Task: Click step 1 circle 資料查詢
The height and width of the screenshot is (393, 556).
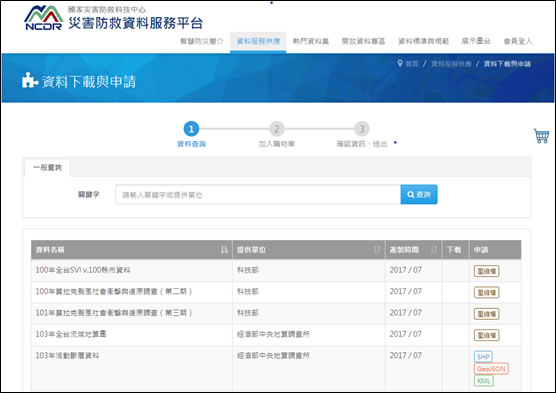Action: click(191, 129)
